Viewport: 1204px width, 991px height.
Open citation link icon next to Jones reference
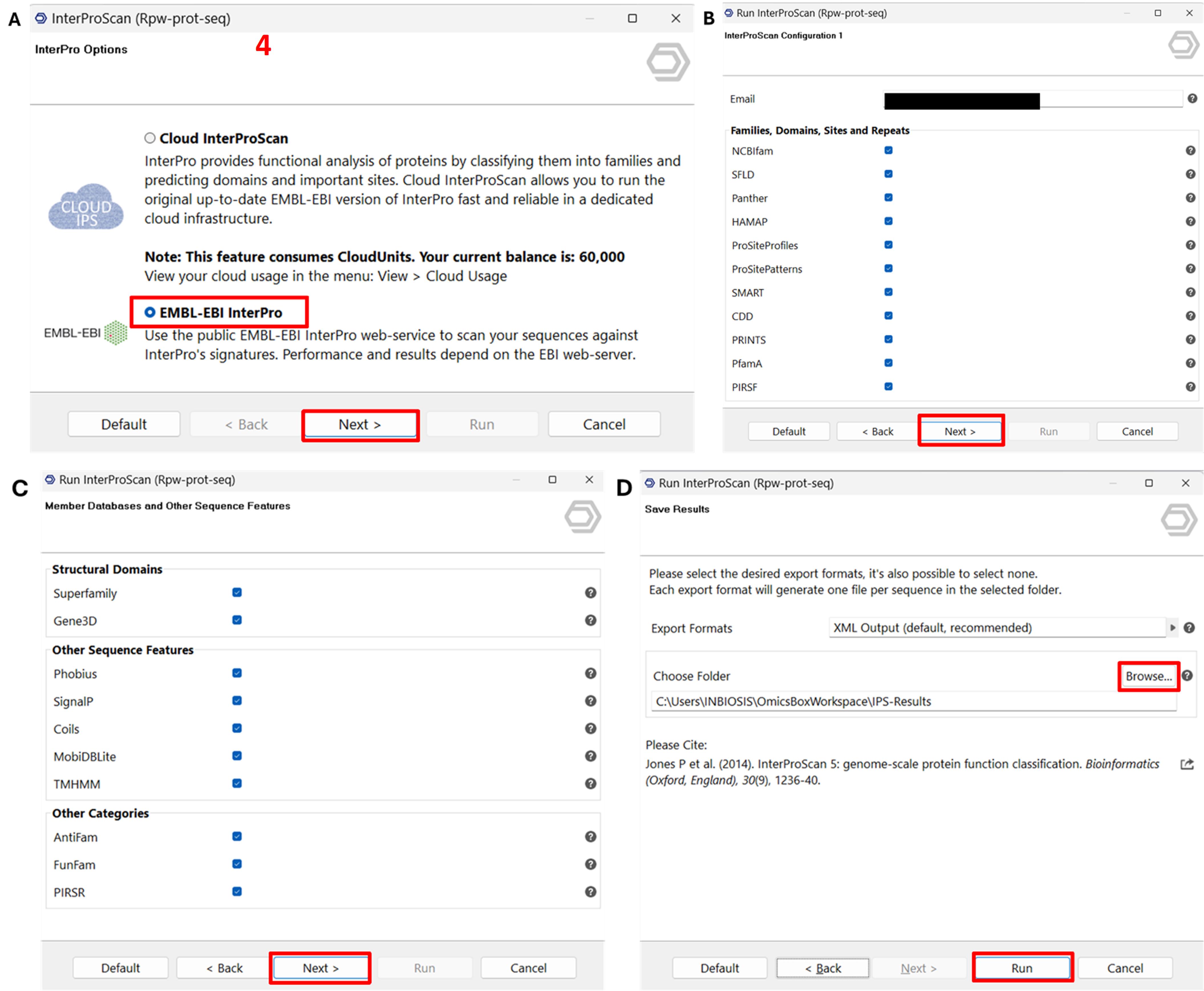point(1186,764)
